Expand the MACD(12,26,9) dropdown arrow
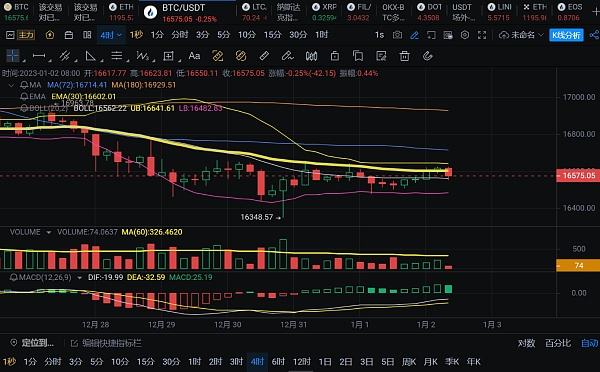The width and height of the screenshot is (600, 372). 80,277
